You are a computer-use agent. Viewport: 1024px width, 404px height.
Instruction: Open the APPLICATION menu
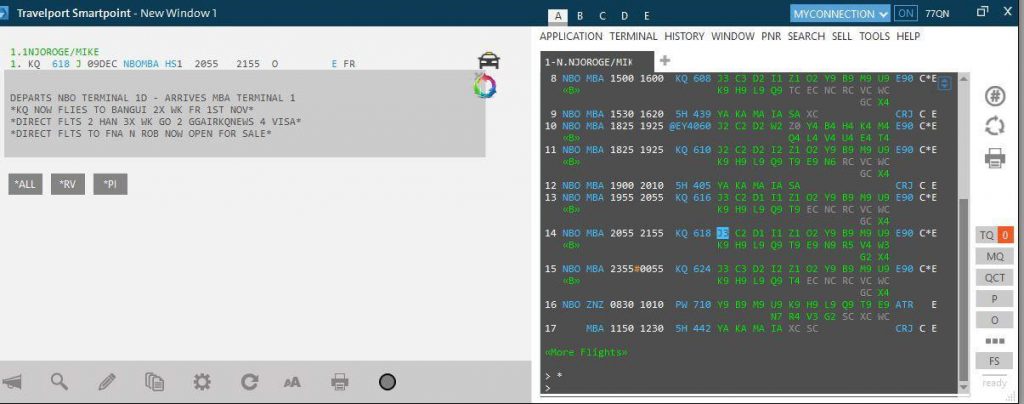click(571, 37)
